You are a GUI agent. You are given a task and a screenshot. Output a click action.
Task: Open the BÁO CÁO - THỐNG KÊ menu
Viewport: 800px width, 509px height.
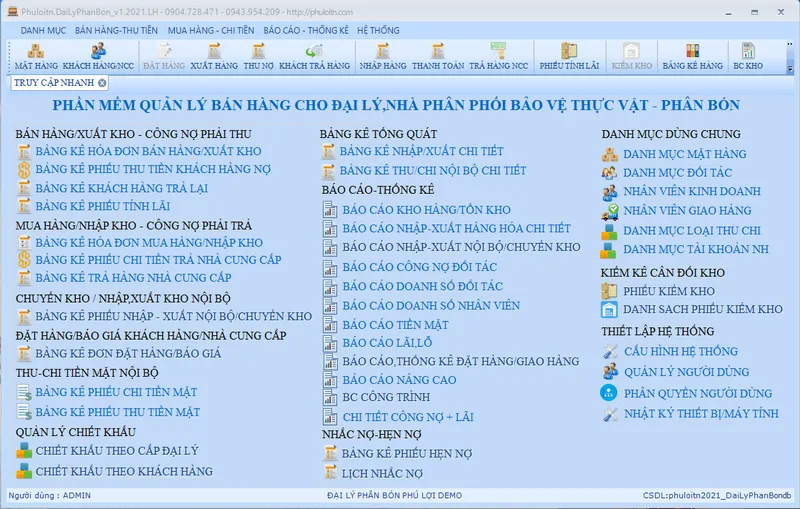pyautogui.click(x=306, y=31)
